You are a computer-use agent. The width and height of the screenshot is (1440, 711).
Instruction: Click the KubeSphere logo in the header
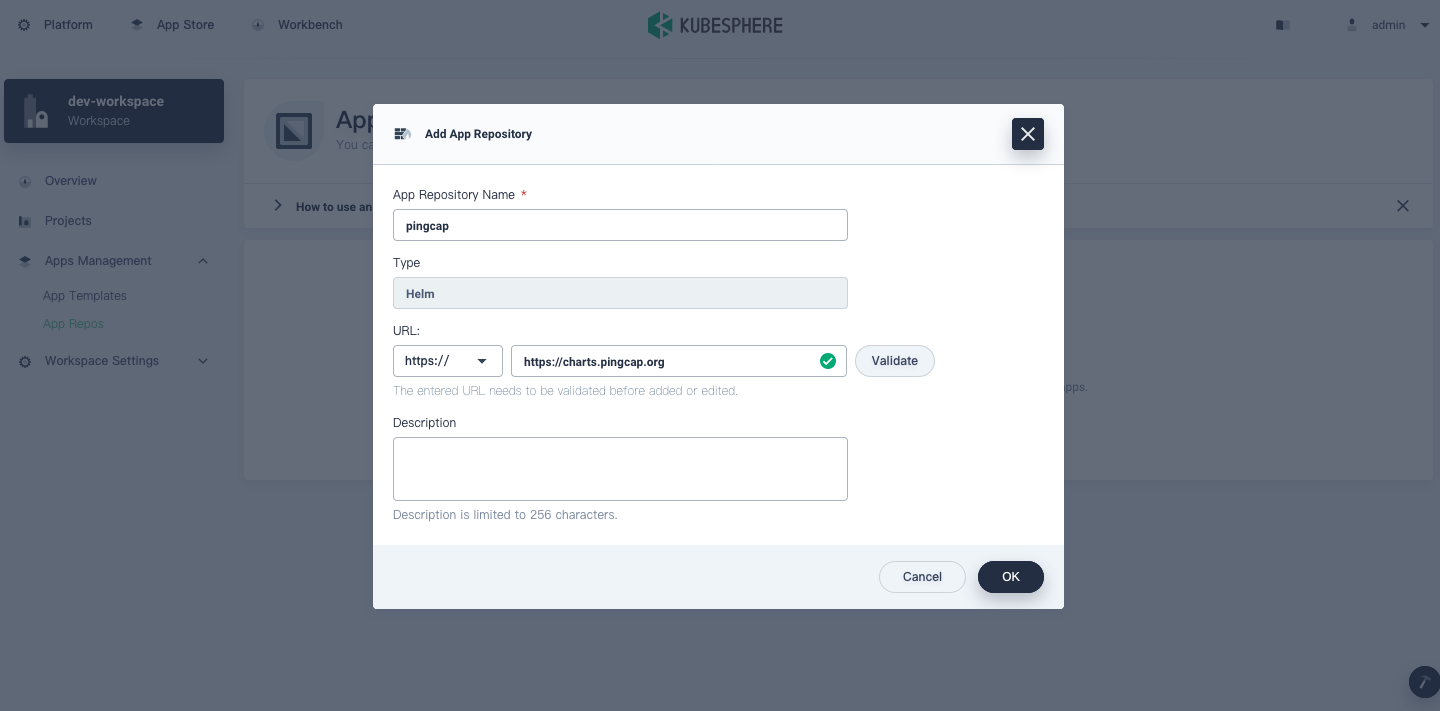tap(716, 24)
